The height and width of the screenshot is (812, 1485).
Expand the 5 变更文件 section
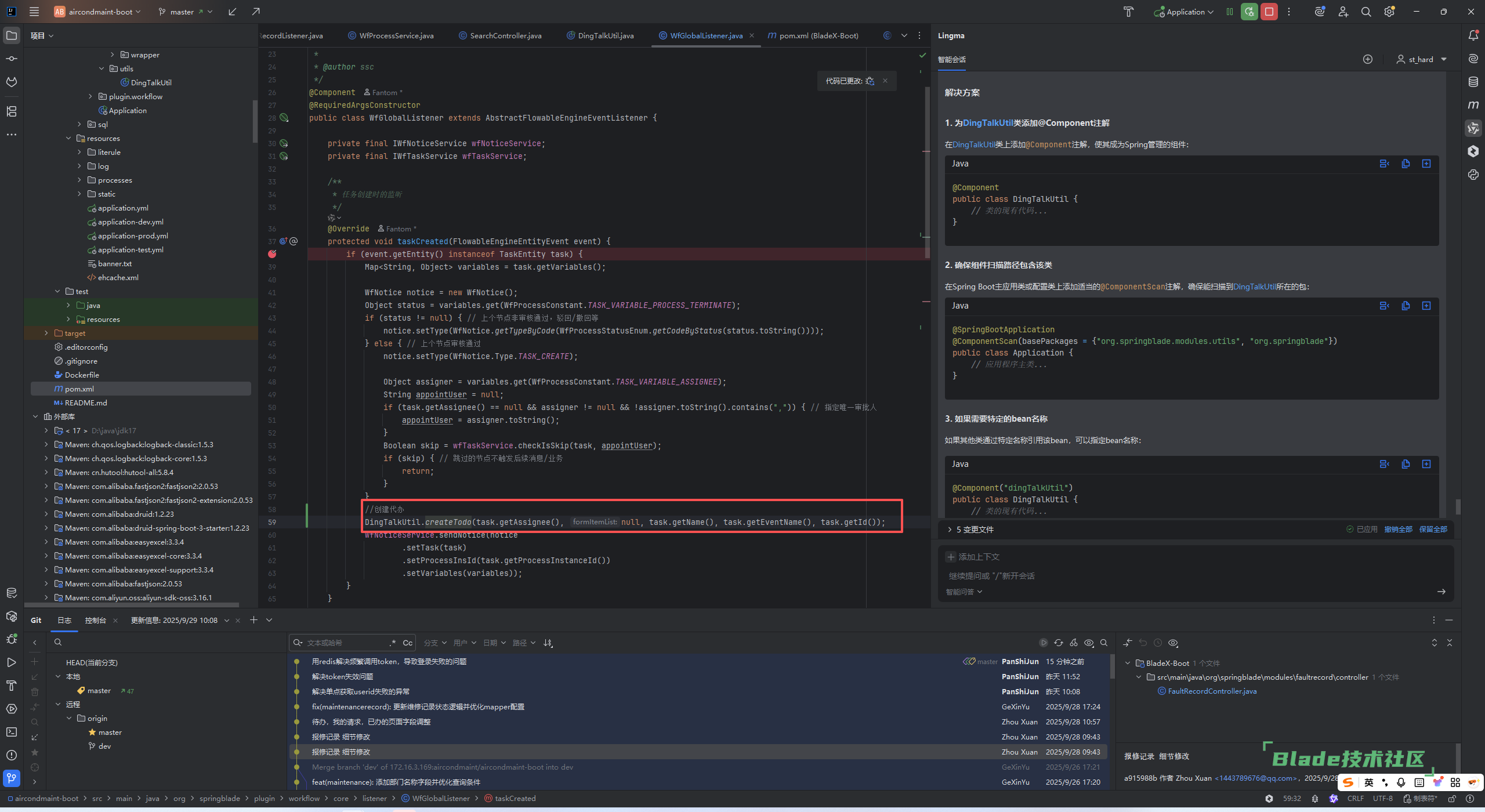point(950,530)
